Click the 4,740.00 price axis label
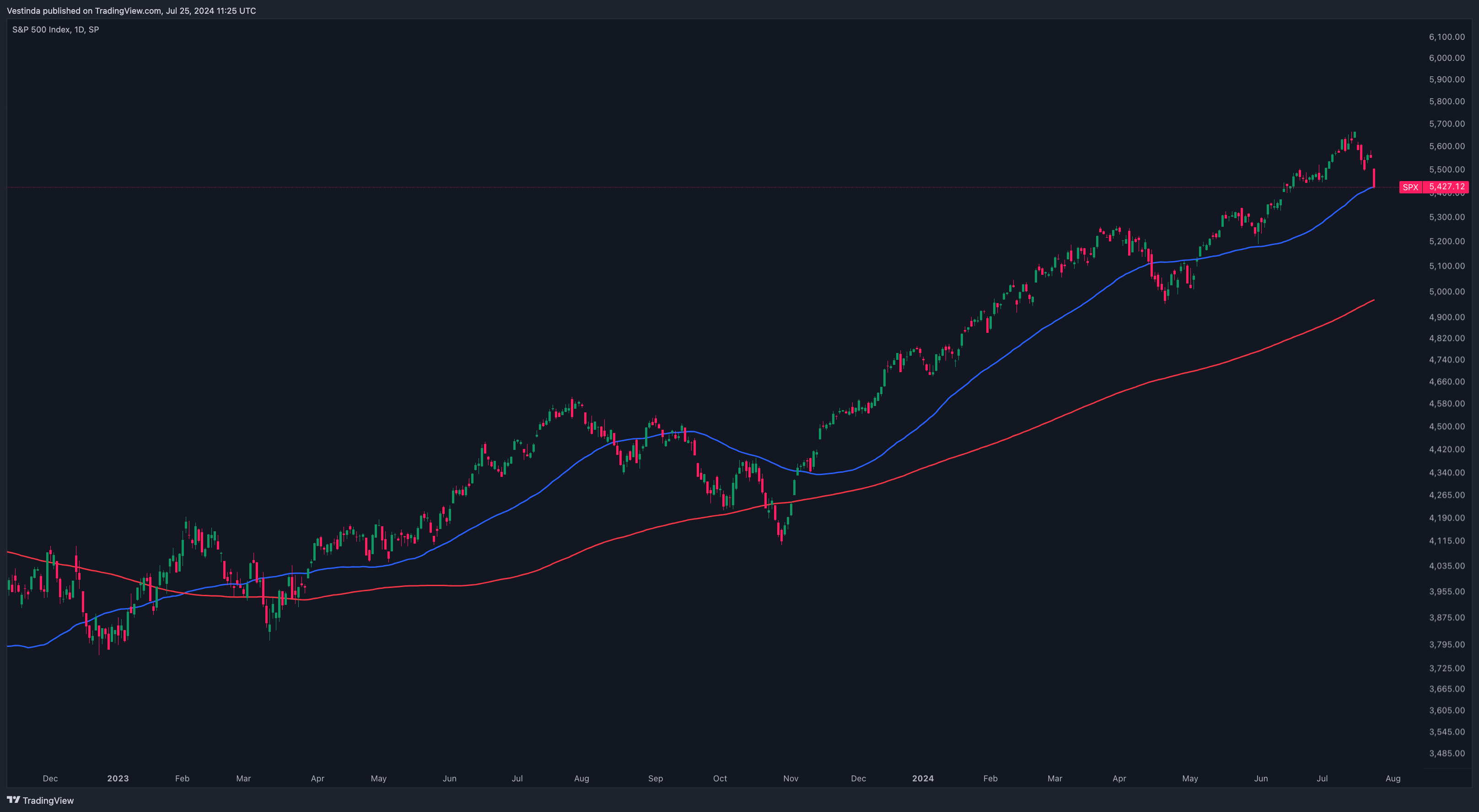 point(1446,359)
